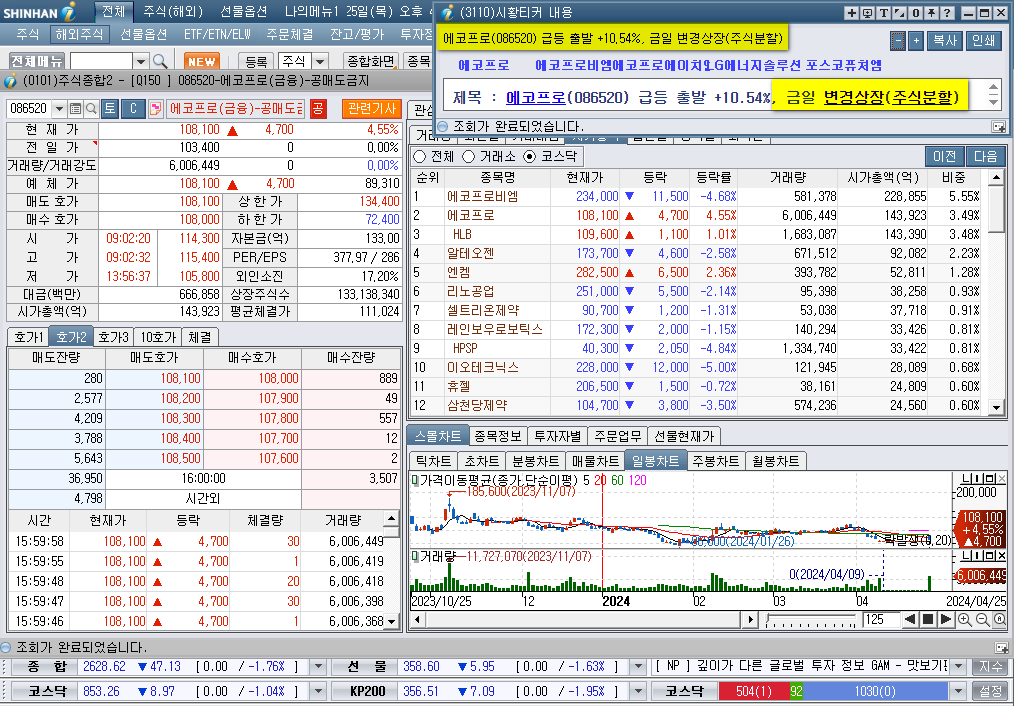This screenshot has width=1014, height=706.
Task: Open dropdown next to 선물 index ticker
Action: coord(638,667)
